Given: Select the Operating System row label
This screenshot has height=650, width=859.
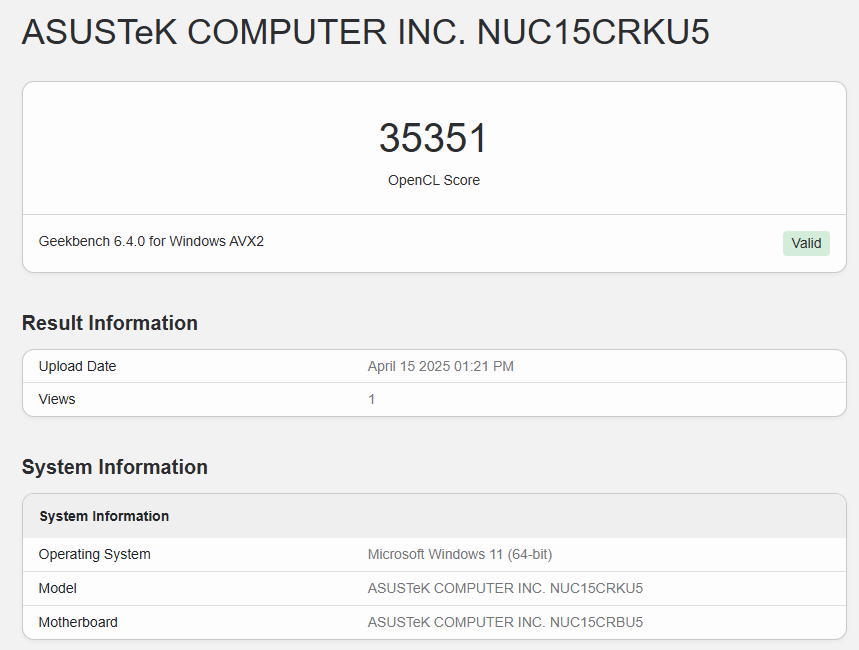Looking at the screenshot, I should 94,554.
